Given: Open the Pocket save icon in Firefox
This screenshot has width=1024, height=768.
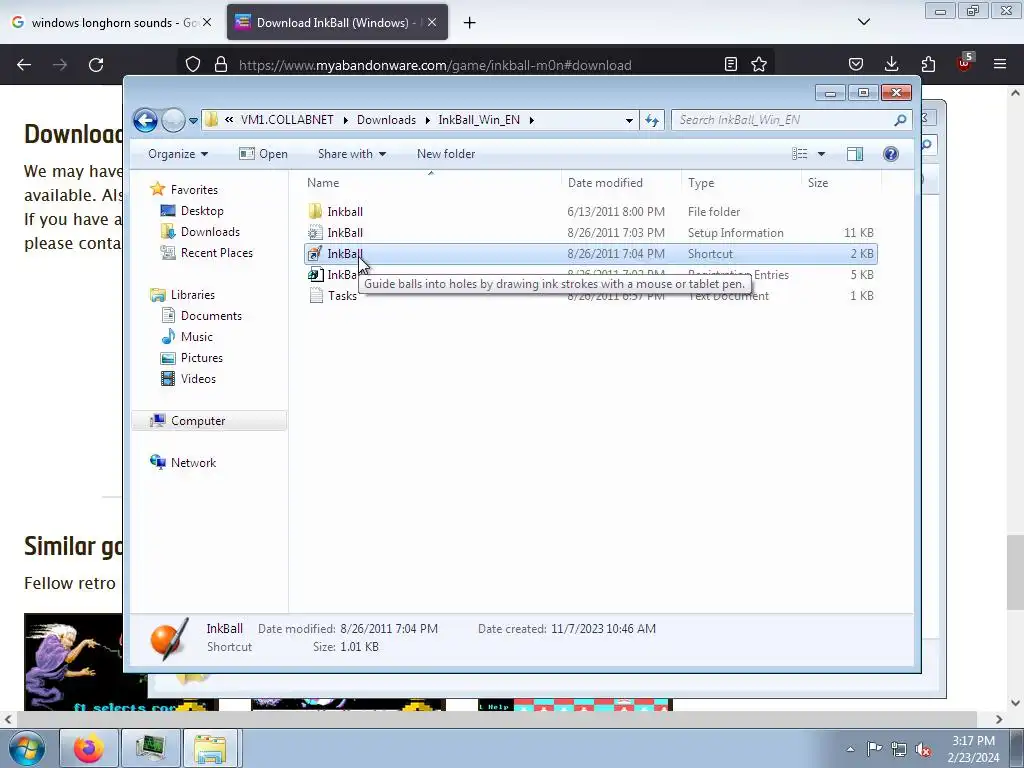Looking at the screenshot, I should [x=856, y=65].
